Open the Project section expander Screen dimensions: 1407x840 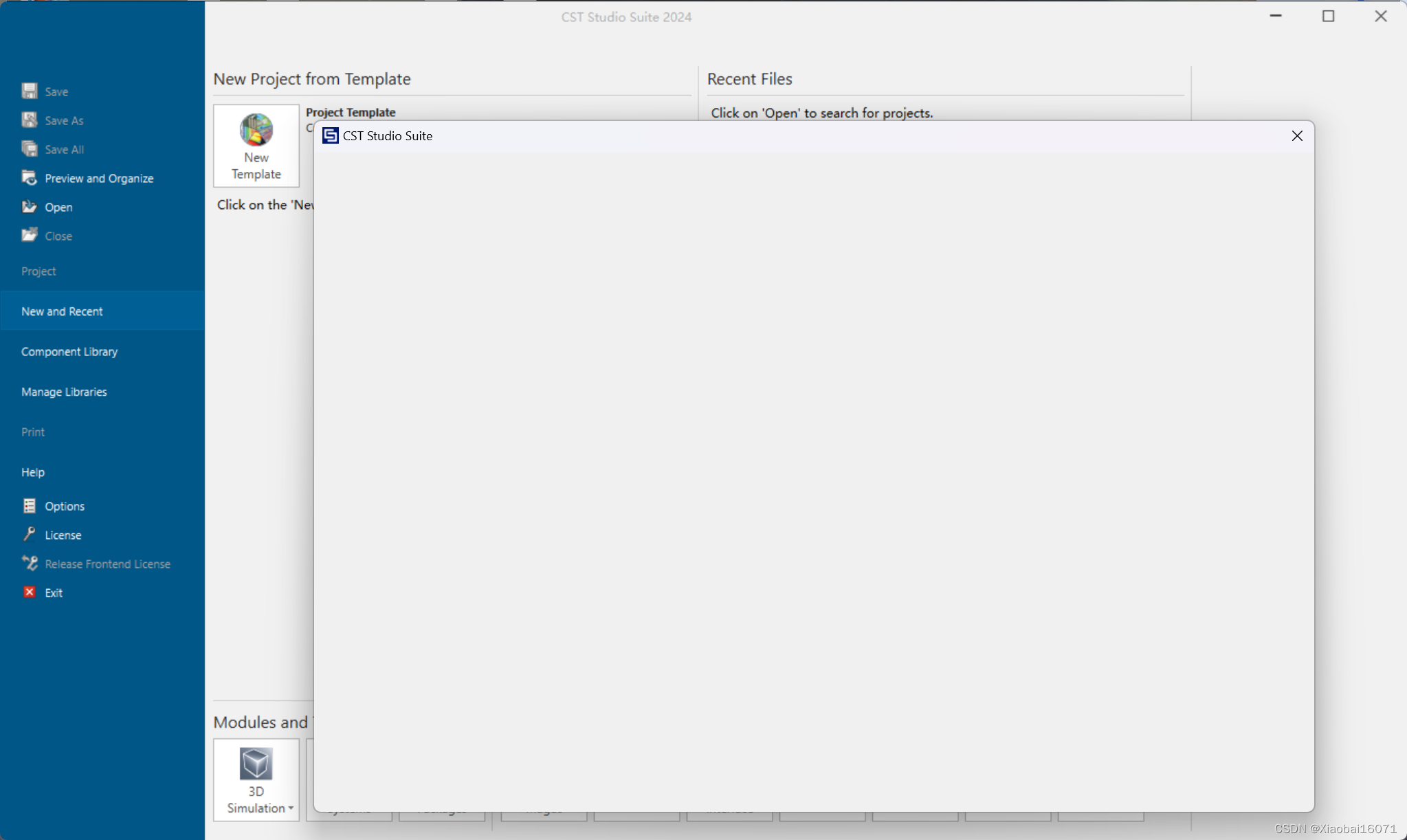tap(38, 271)
